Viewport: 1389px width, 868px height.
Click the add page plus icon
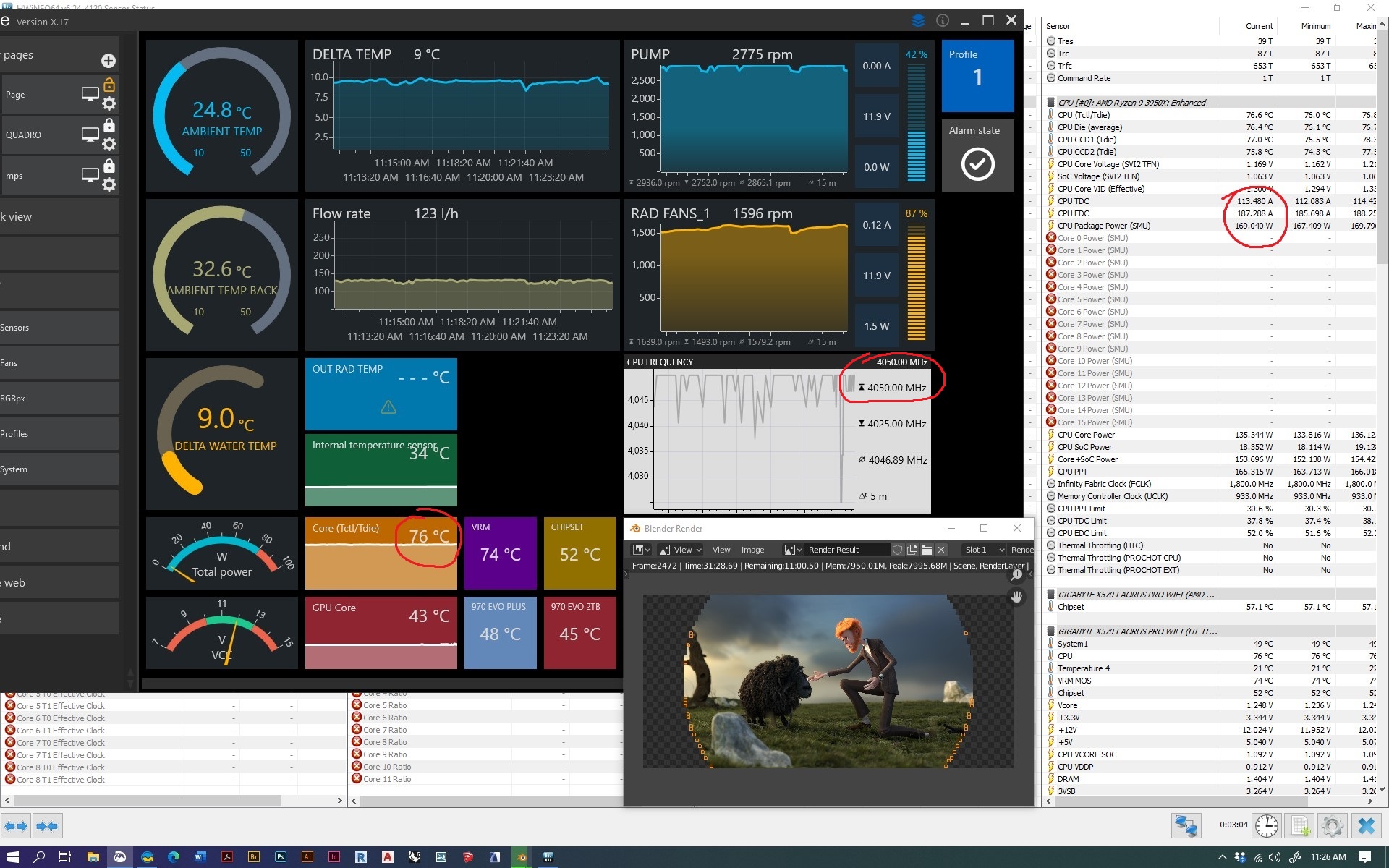(x=109, y=61)
